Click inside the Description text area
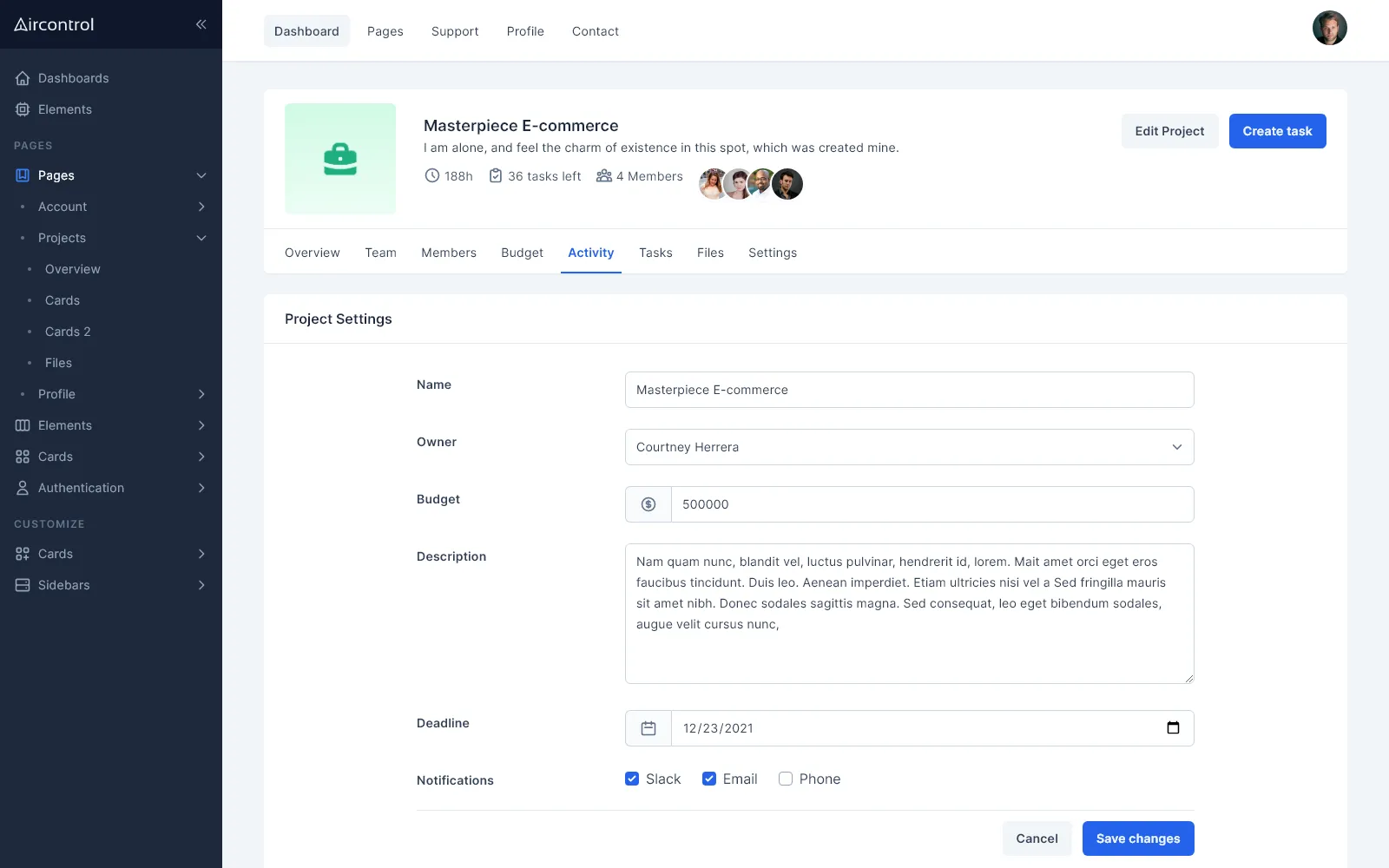 coord(910,614)
